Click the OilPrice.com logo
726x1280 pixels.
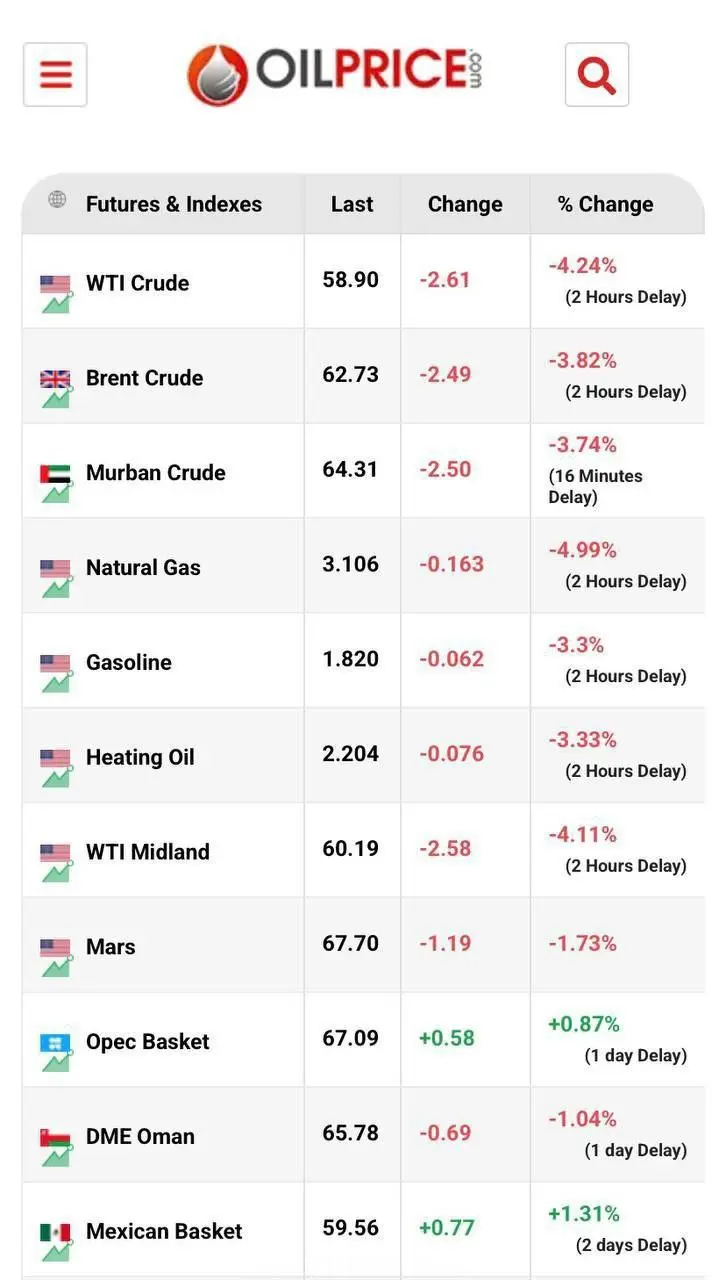(x=335, y=73)
